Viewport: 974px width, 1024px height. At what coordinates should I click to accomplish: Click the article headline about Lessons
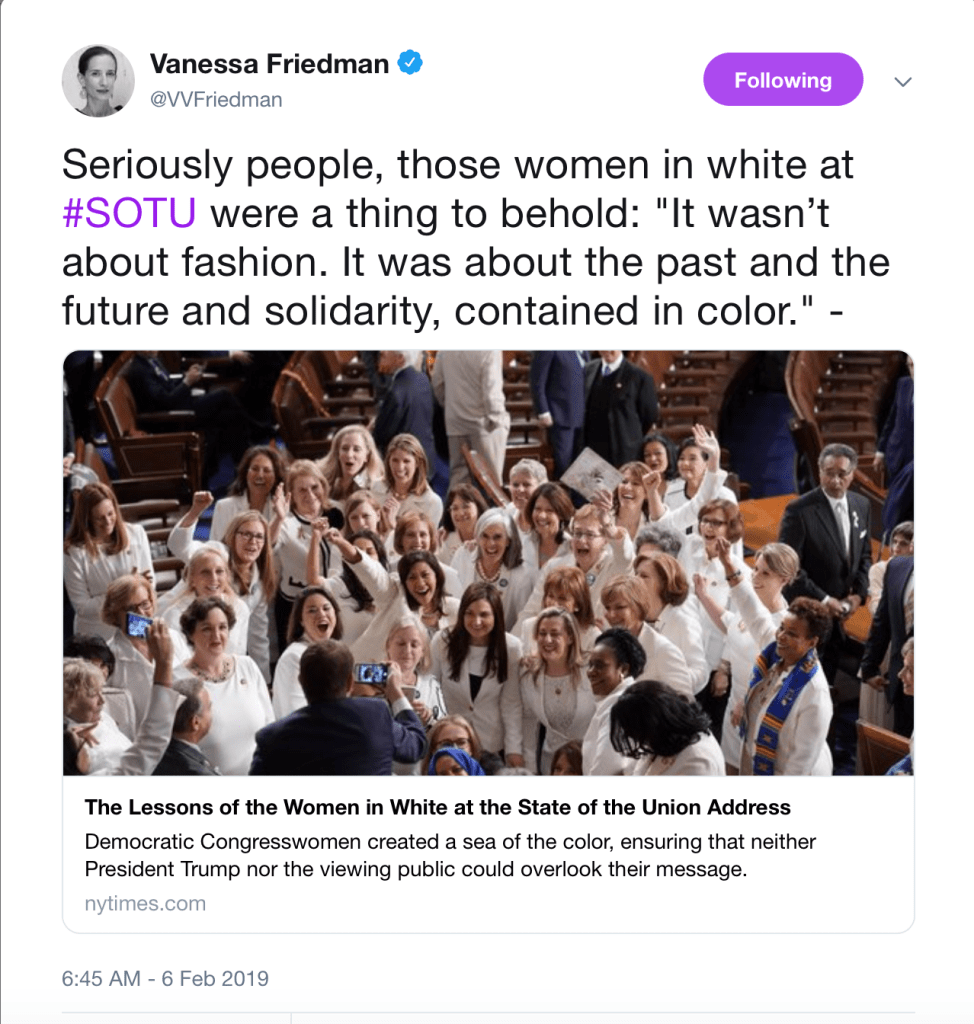pos(437,807)
